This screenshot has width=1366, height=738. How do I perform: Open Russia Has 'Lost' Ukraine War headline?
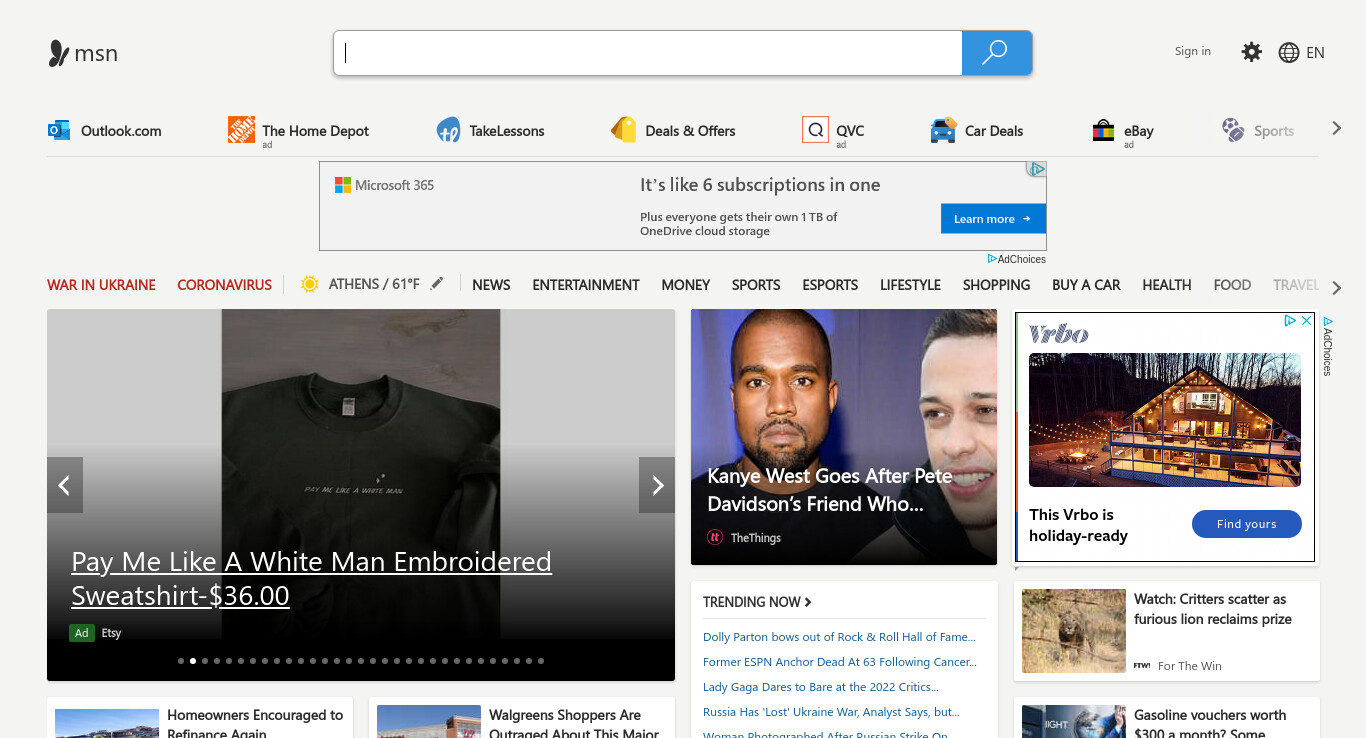coord(831,712)
